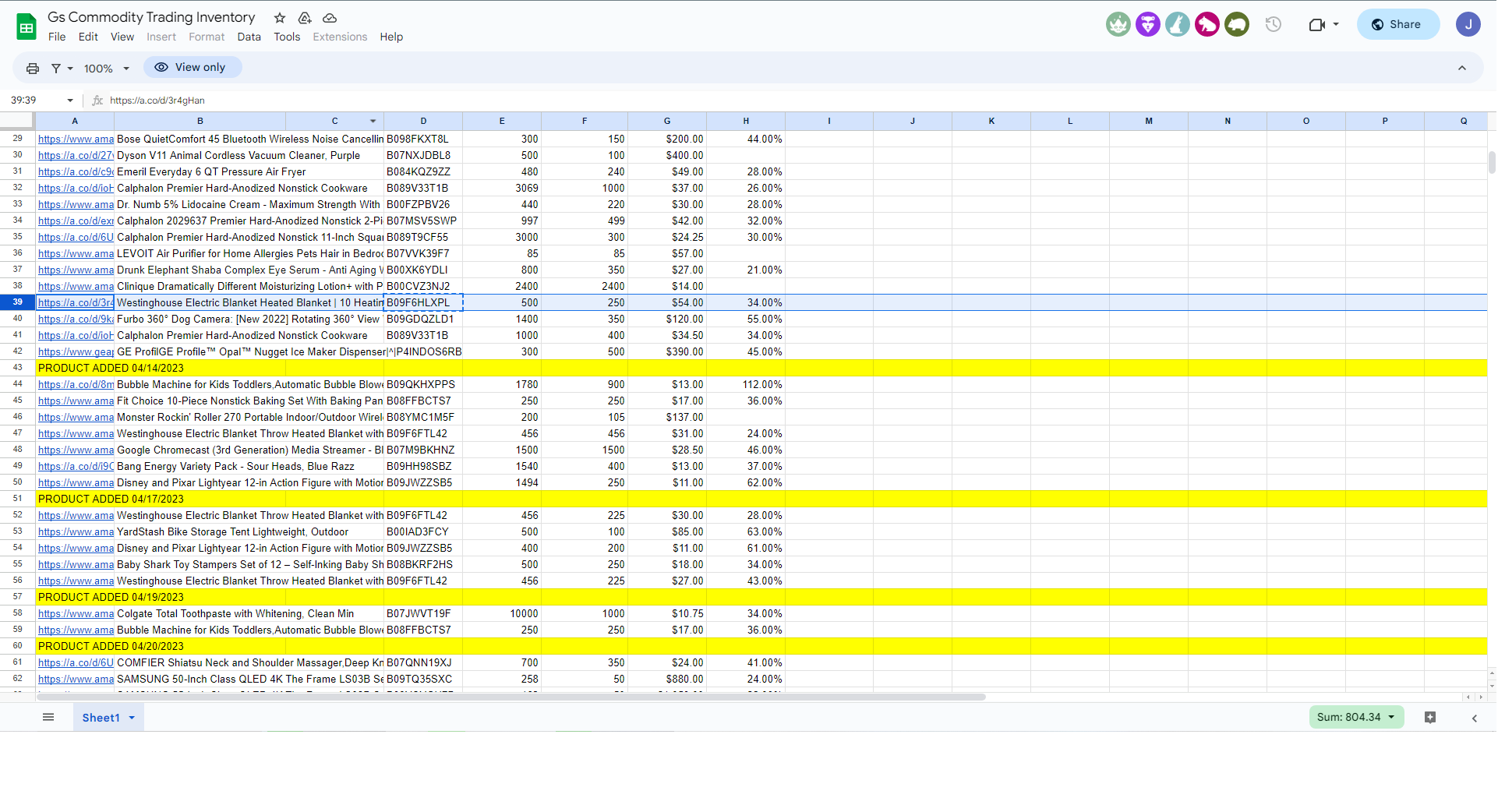Show the side panel arrow

pos(1475,718)
